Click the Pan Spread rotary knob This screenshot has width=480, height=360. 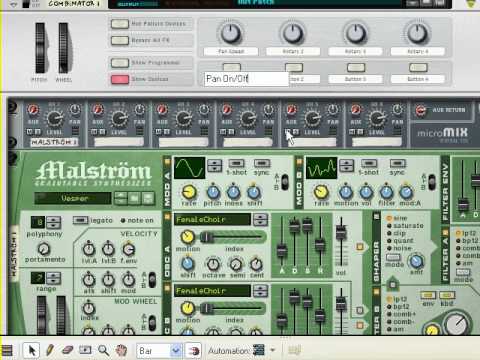231,33
